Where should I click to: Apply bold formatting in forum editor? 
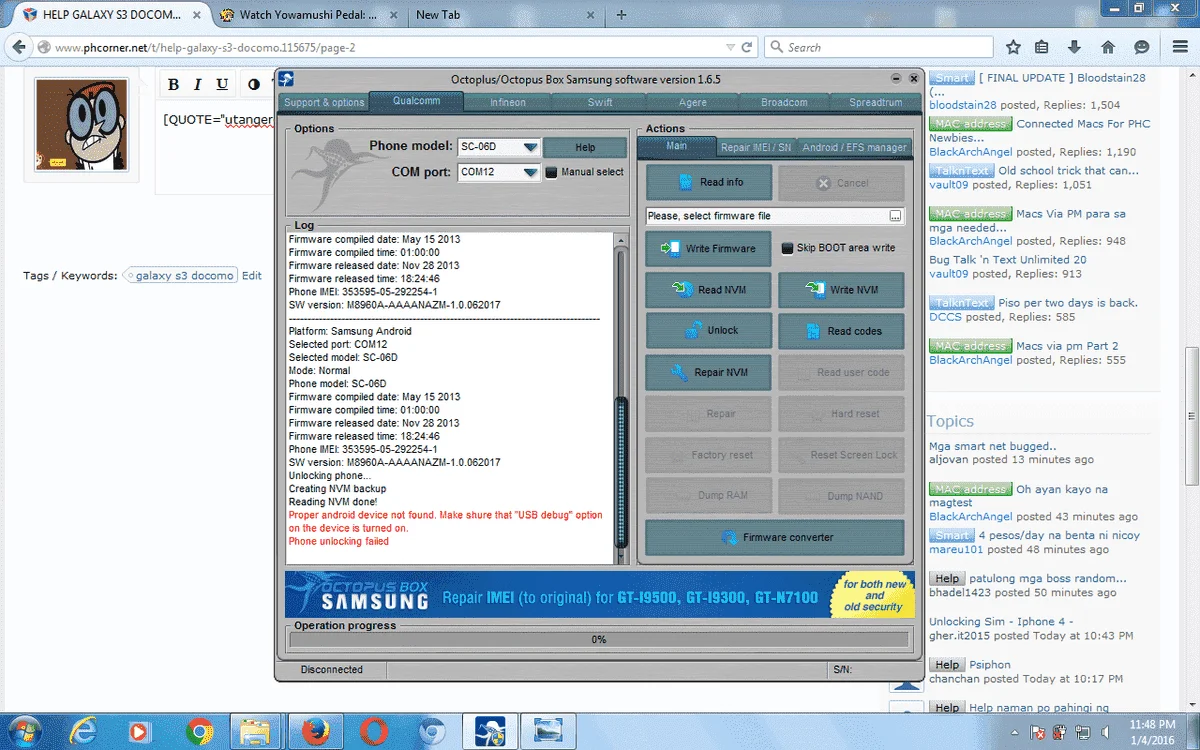click(x=173, y=85)
